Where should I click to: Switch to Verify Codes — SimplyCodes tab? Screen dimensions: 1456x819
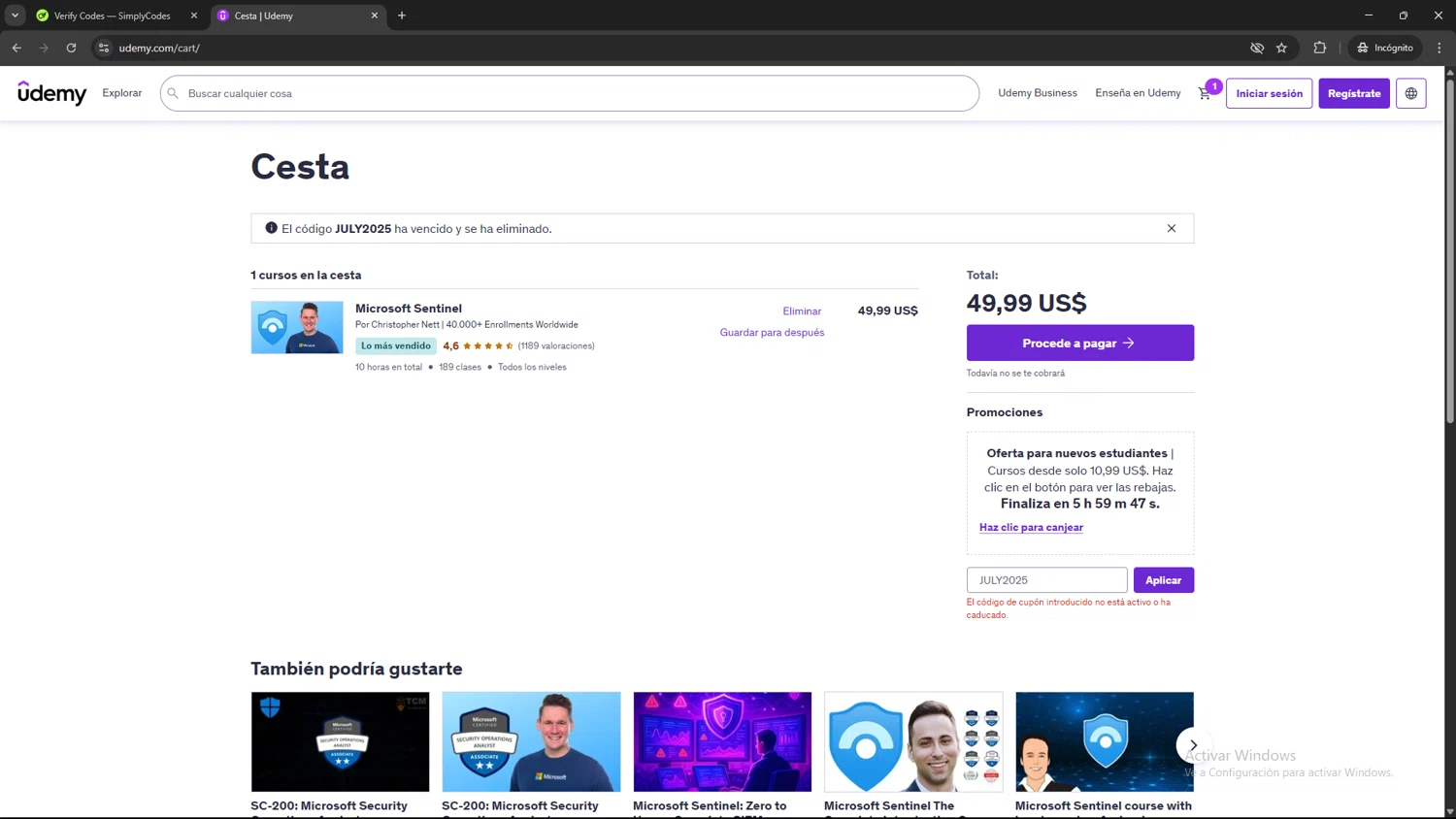coord(112,16)
